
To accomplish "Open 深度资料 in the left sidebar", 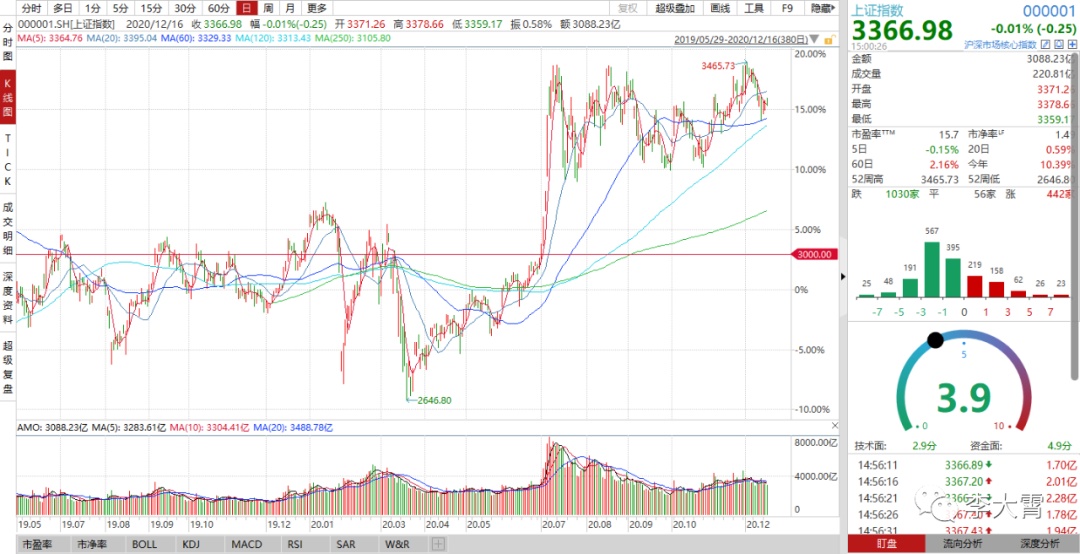I will tap(8, 300).
